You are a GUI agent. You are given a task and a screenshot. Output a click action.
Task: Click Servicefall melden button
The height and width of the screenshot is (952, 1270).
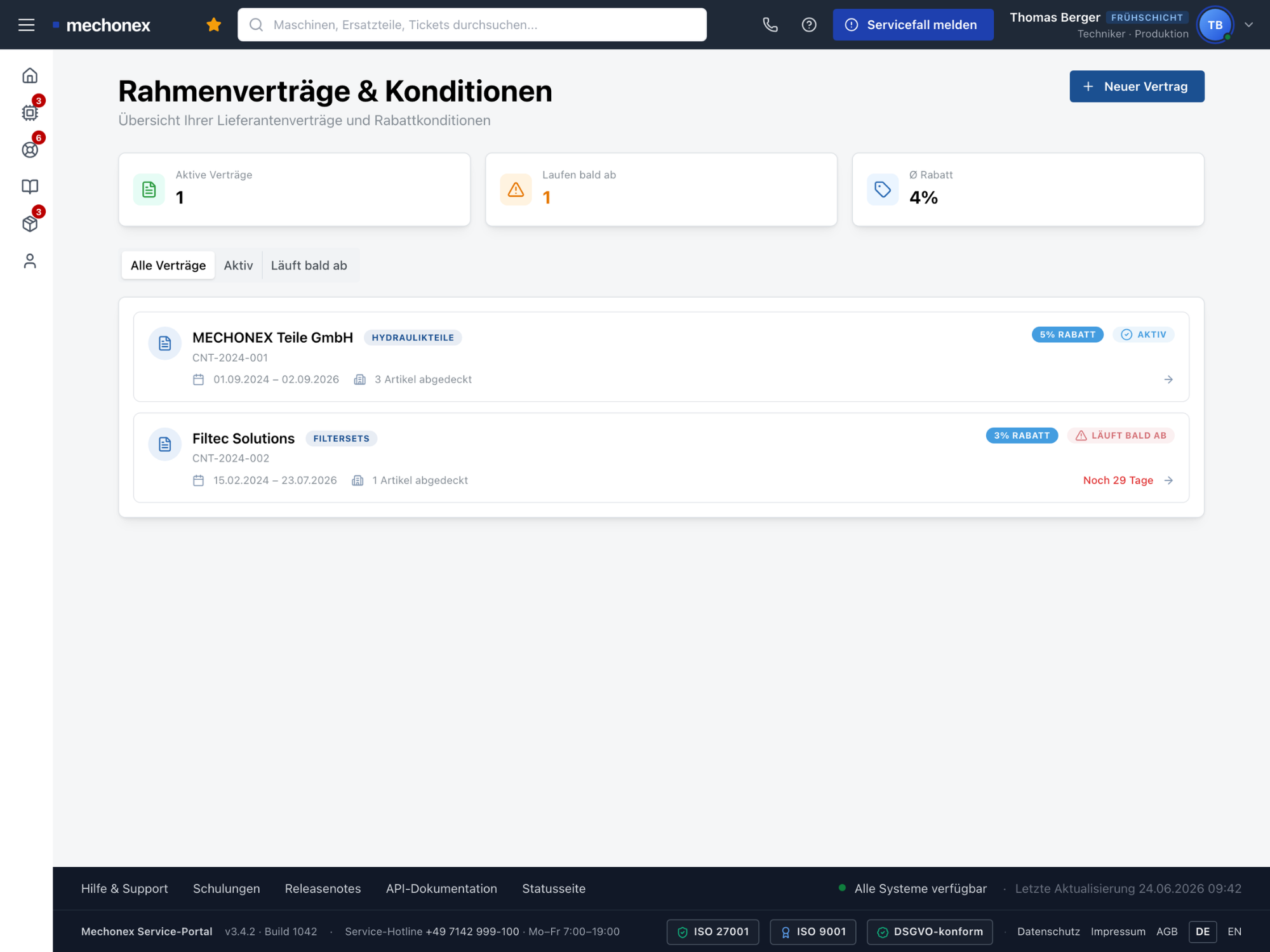[913, 25]
